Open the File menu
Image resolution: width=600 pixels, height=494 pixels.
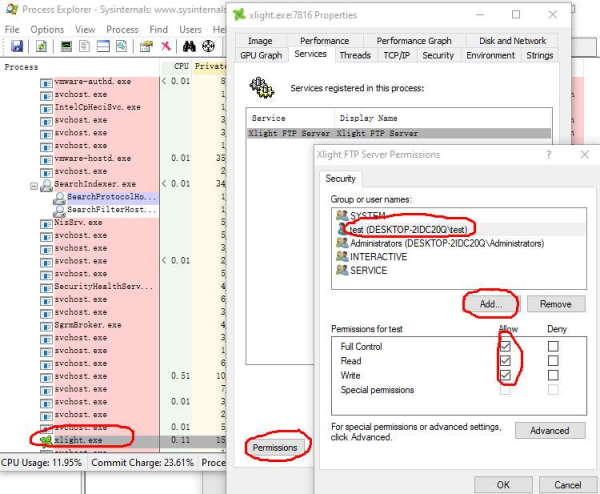pyautogui.click(x=12, y=29)
